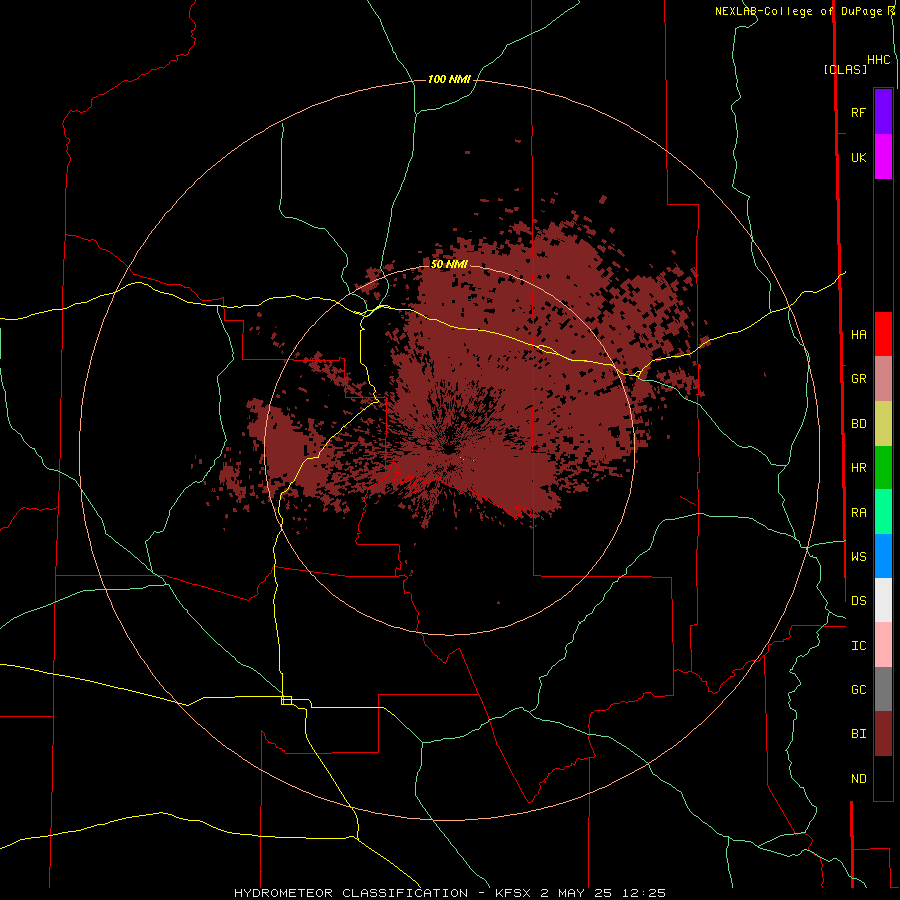
Task: Click the radar site center point
Action: [449, 449]
